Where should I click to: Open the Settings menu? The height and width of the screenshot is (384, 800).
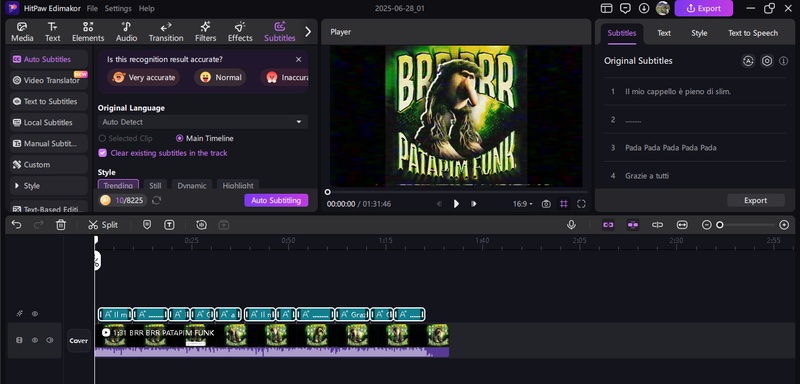point(118,9)
